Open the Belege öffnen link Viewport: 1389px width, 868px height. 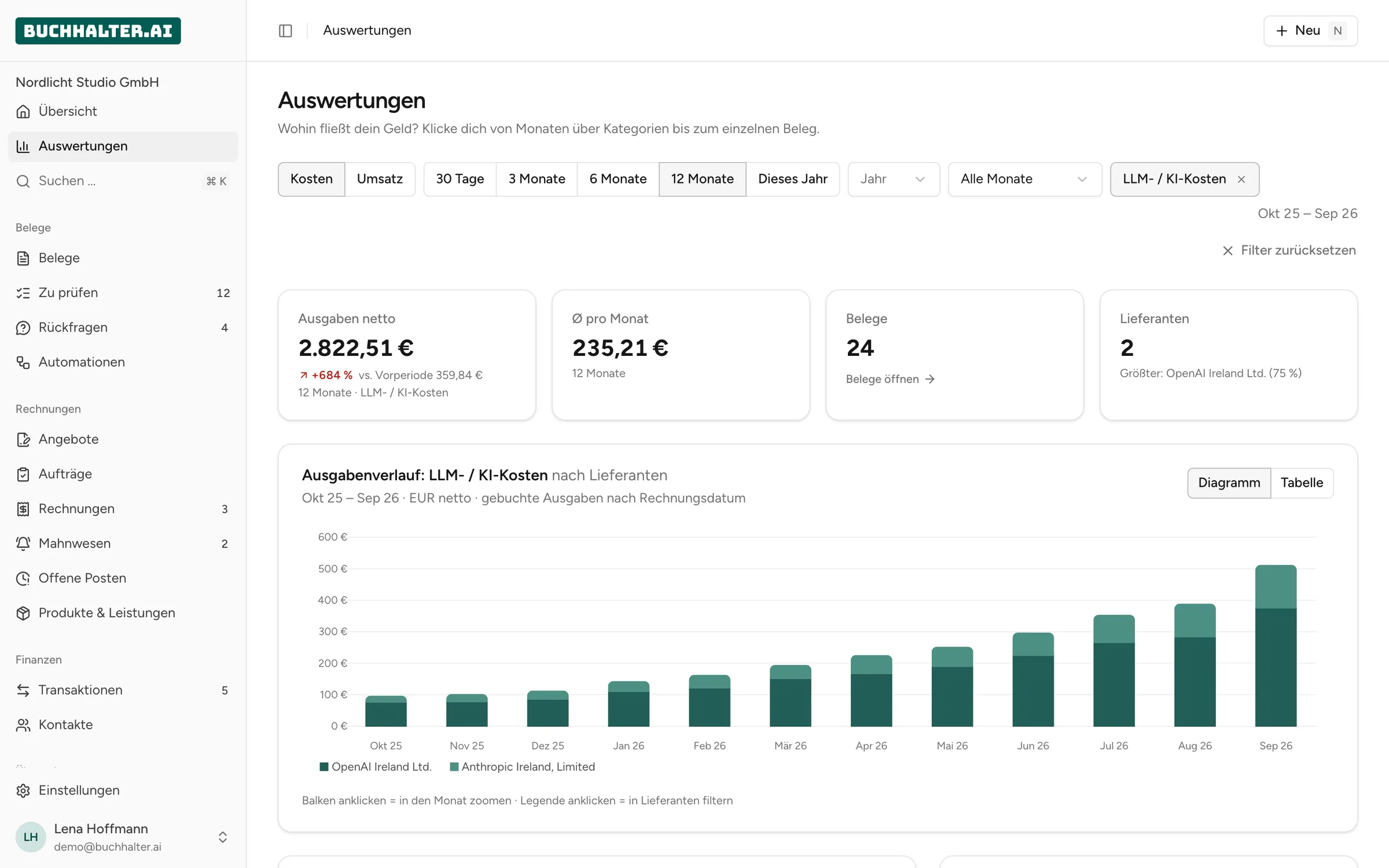point(890,379)
